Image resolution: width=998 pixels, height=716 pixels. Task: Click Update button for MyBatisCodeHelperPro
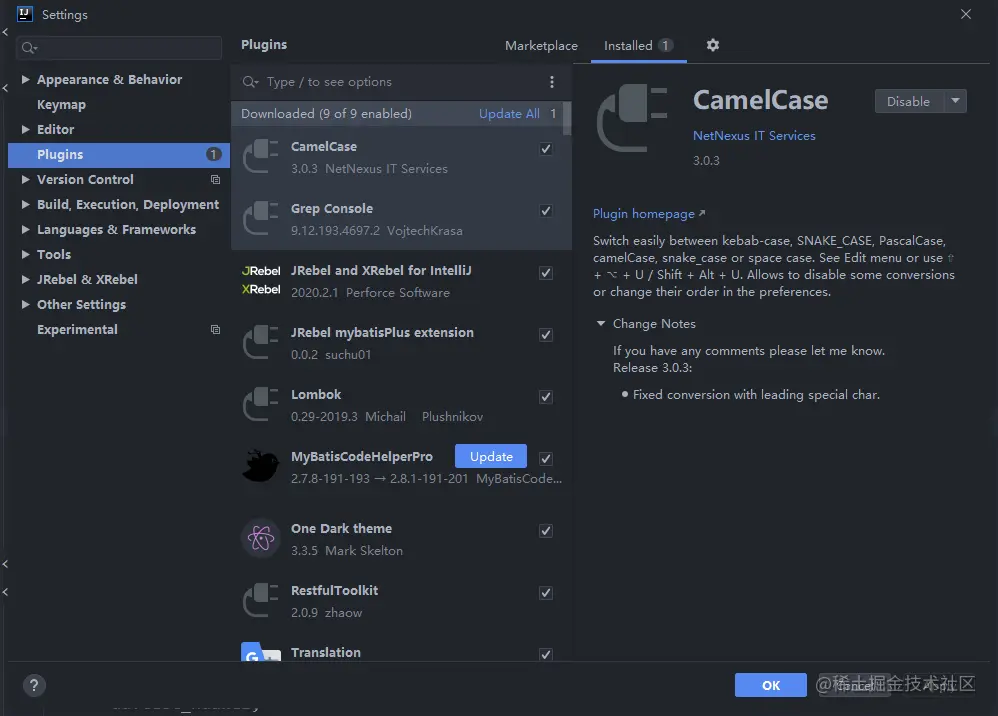tap(491, 456)
